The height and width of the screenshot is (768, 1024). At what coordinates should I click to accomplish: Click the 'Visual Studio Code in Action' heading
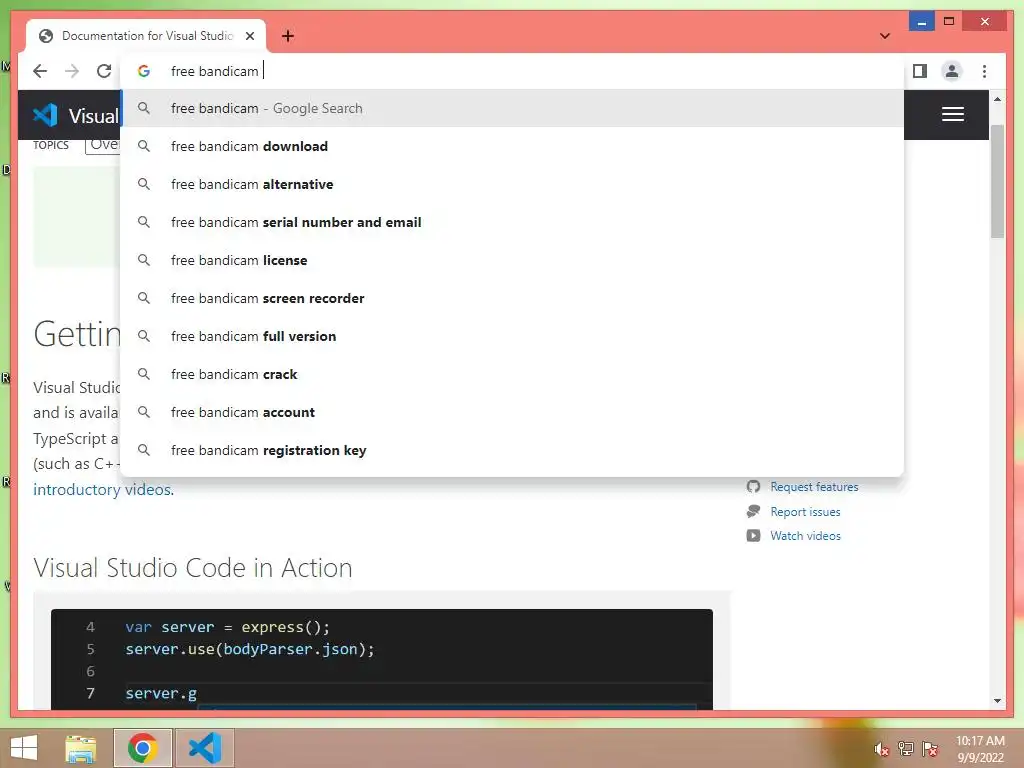click(193, 568)
